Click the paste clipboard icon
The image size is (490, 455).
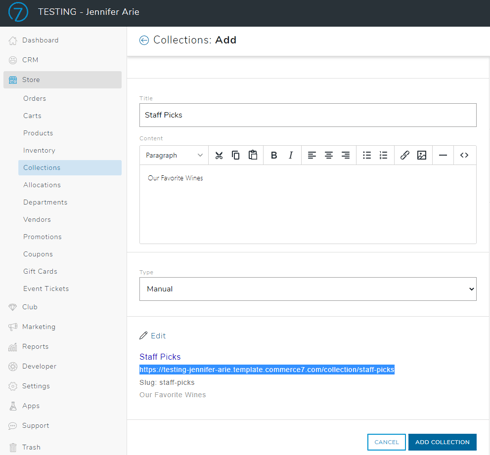pyautogui.click(x=253, y=155)
